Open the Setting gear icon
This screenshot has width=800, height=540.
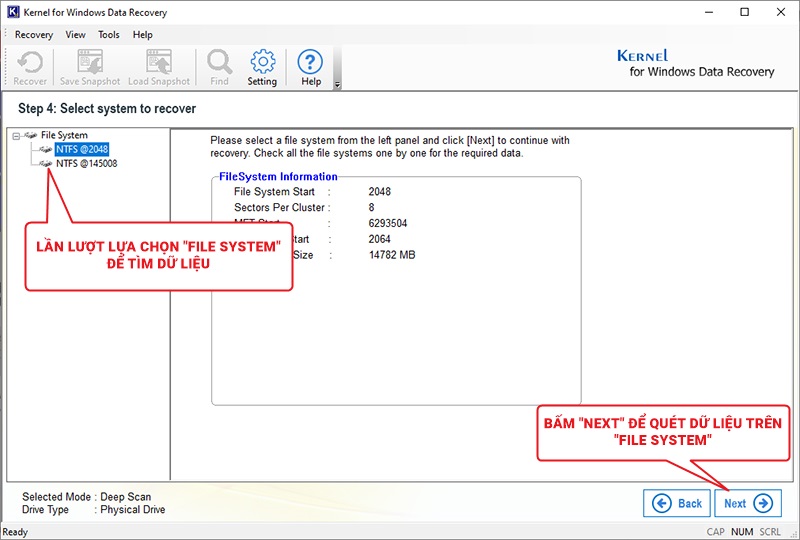pyautogui.click(x=262, y=67)
